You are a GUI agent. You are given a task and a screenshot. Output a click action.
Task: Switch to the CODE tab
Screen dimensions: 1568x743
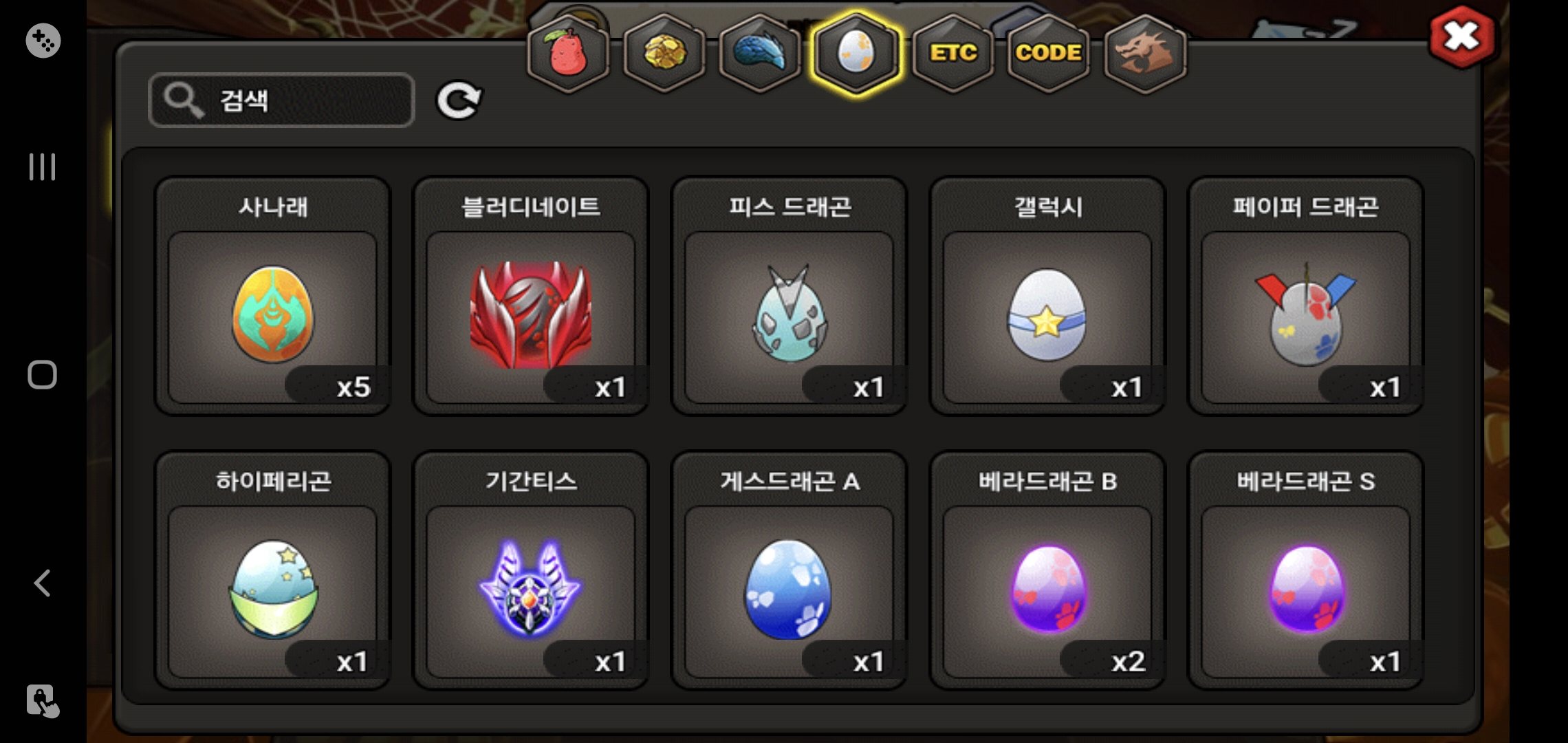(x=1049, y=54)
